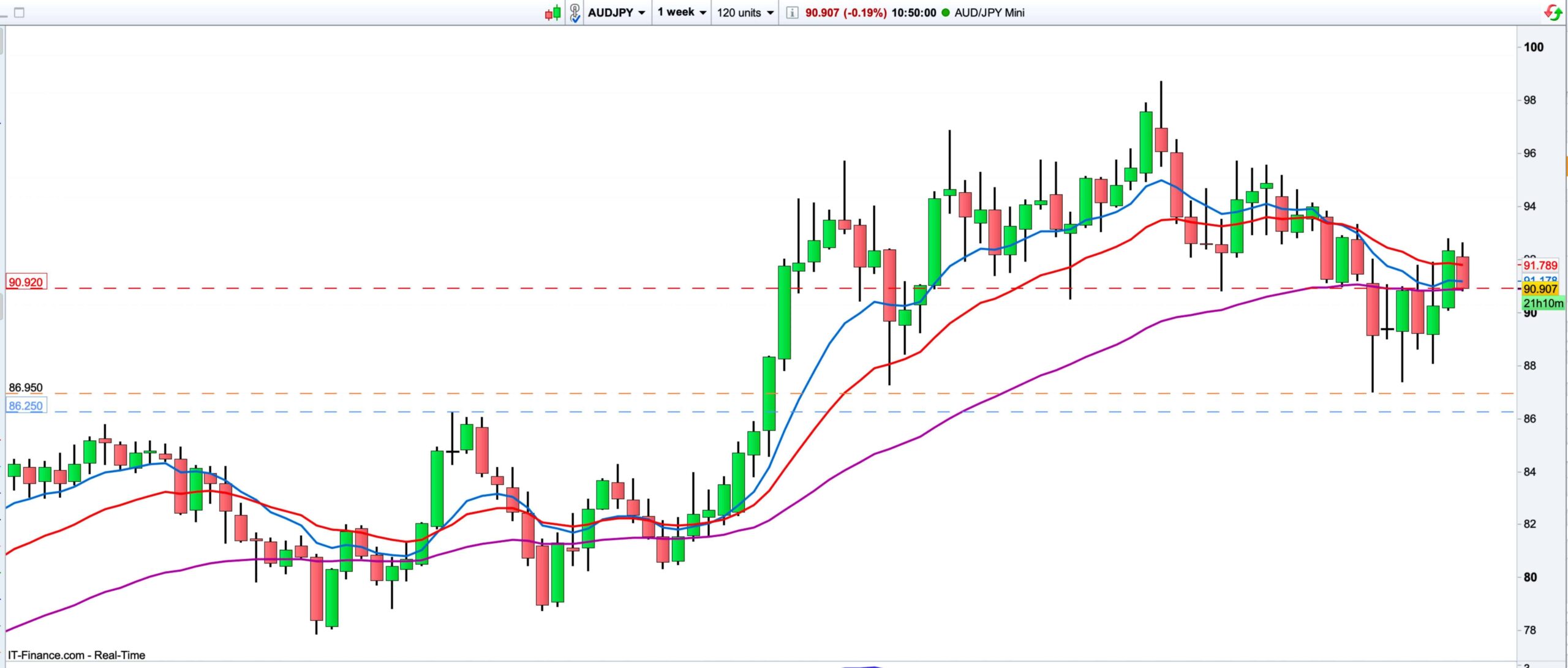This screenshot has width=1568, height=668.
Task: Click the chain link chart-linking icon
Action: (x=575, y=13)
